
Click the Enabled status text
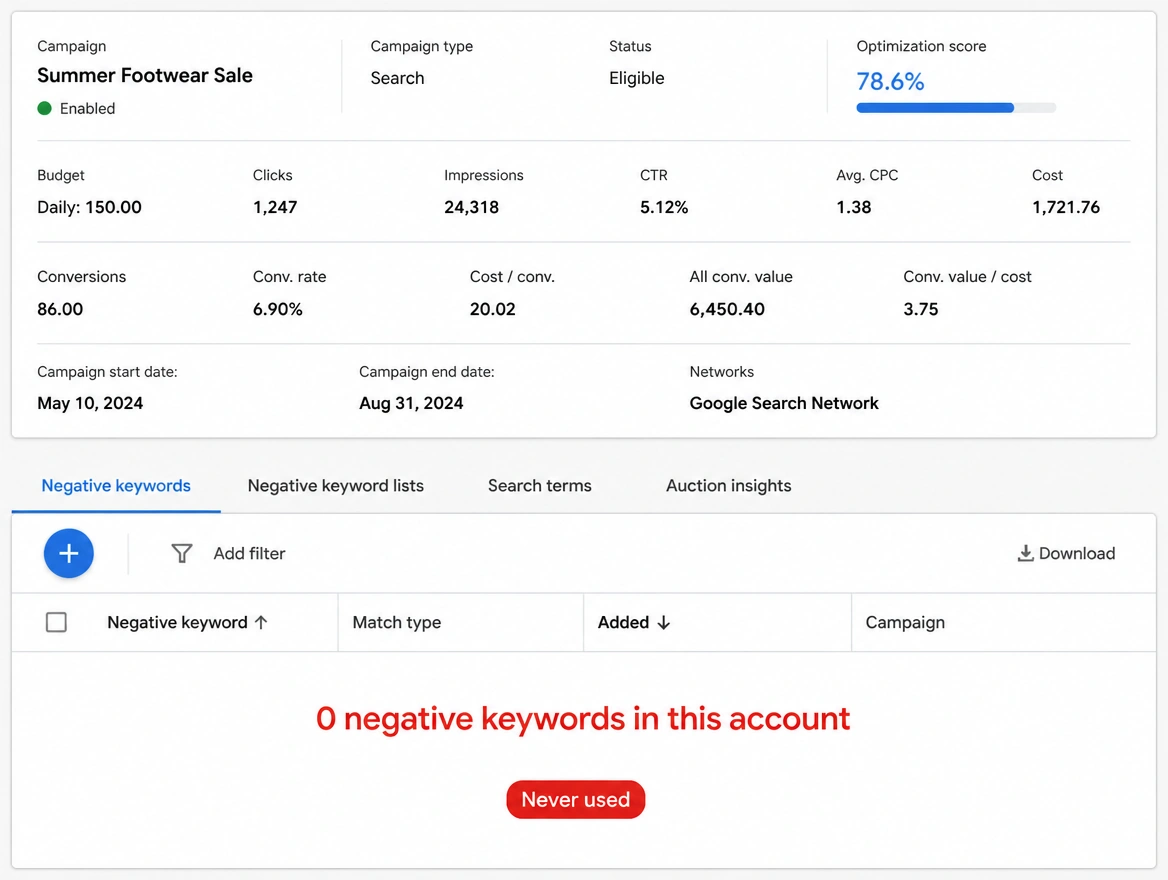pyautogui.click(x=87, y=109)
